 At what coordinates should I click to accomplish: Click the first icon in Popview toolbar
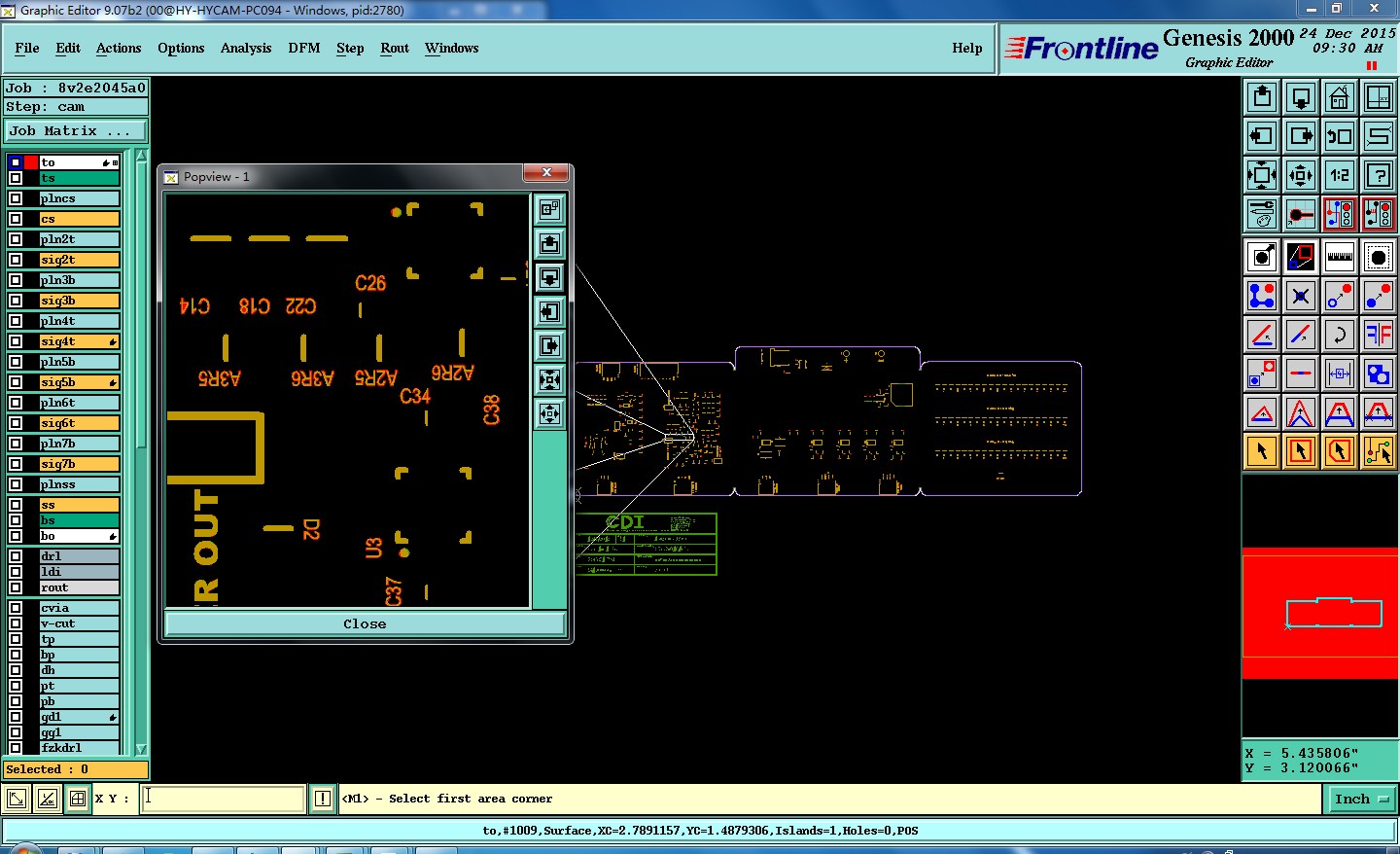click(x=550, y=209)
